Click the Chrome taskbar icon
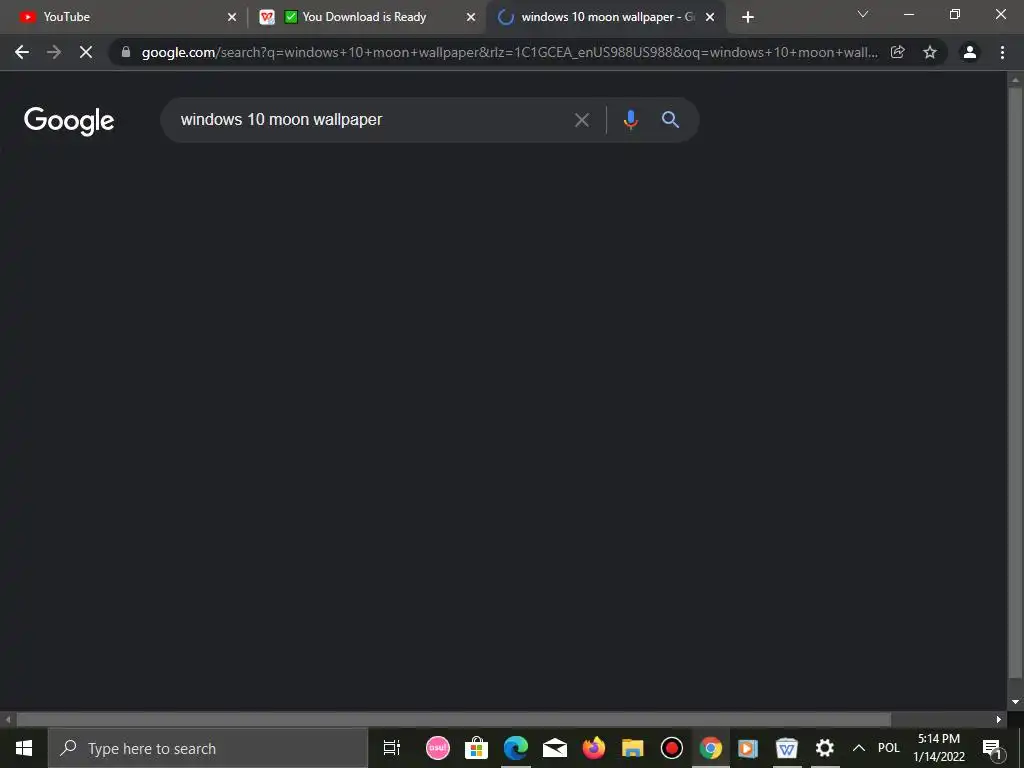This screenshot has height=768, width=1024. (x=711, y=748)
